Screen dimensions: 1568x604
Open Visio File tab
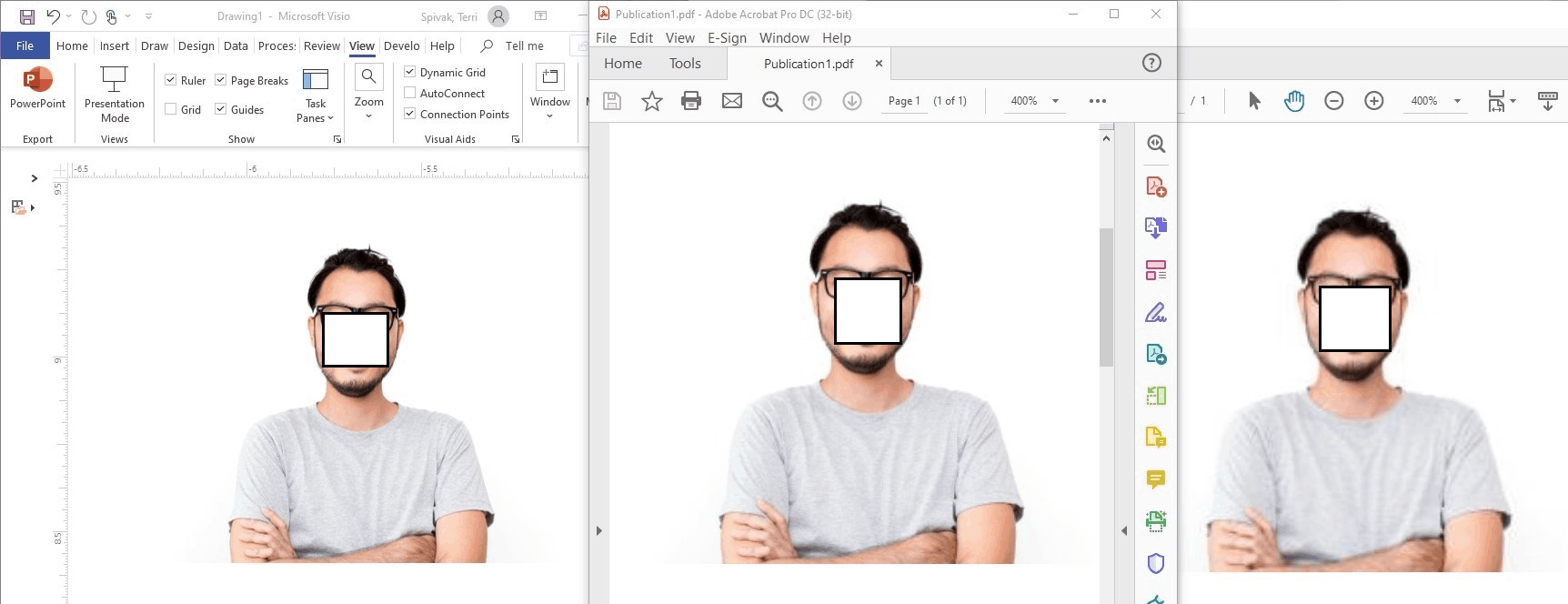[25, 45]
